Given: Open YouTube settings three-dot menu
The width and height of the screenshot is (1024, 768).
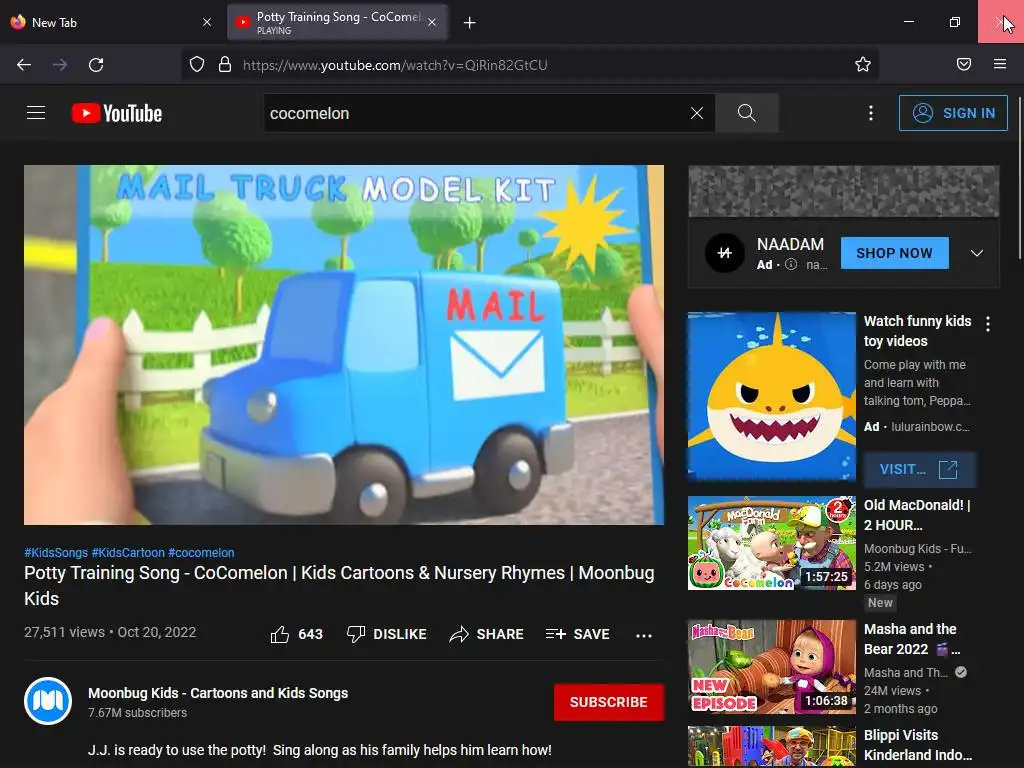Looking at the screenshot, I should point(871,113).
